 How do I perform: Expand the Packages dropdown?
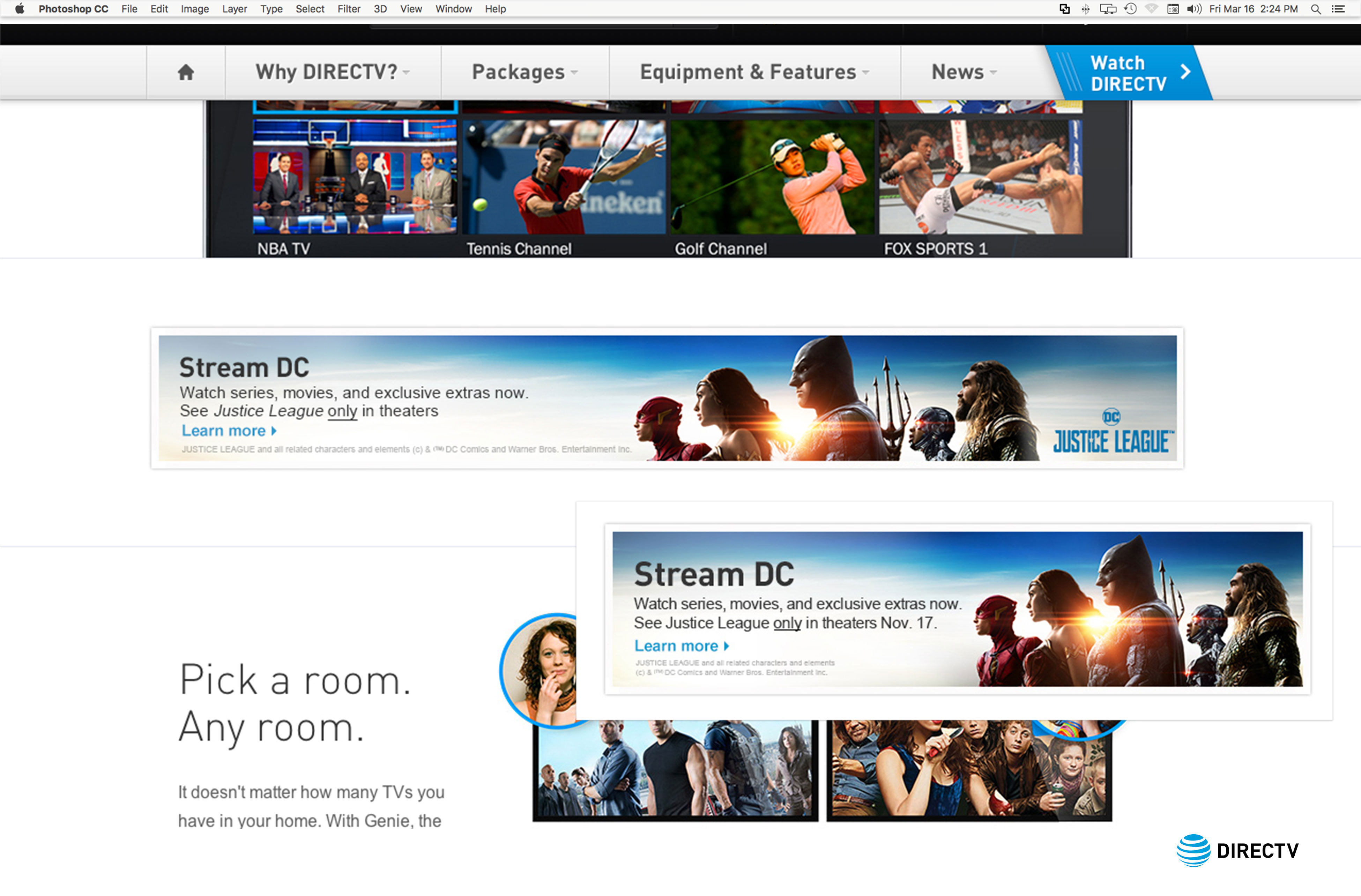click(x=525, y=72)
